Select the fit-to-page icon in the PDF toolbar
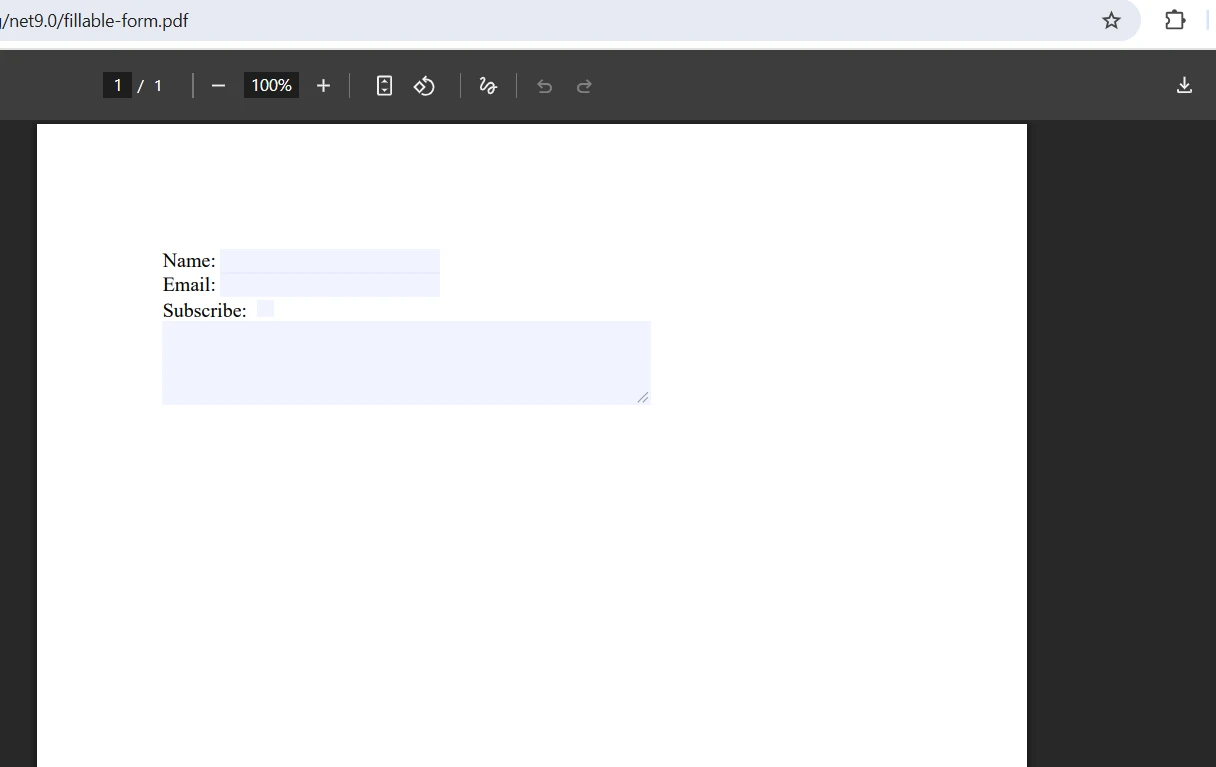Screen dimensions: 1216x767 point(384,85)
